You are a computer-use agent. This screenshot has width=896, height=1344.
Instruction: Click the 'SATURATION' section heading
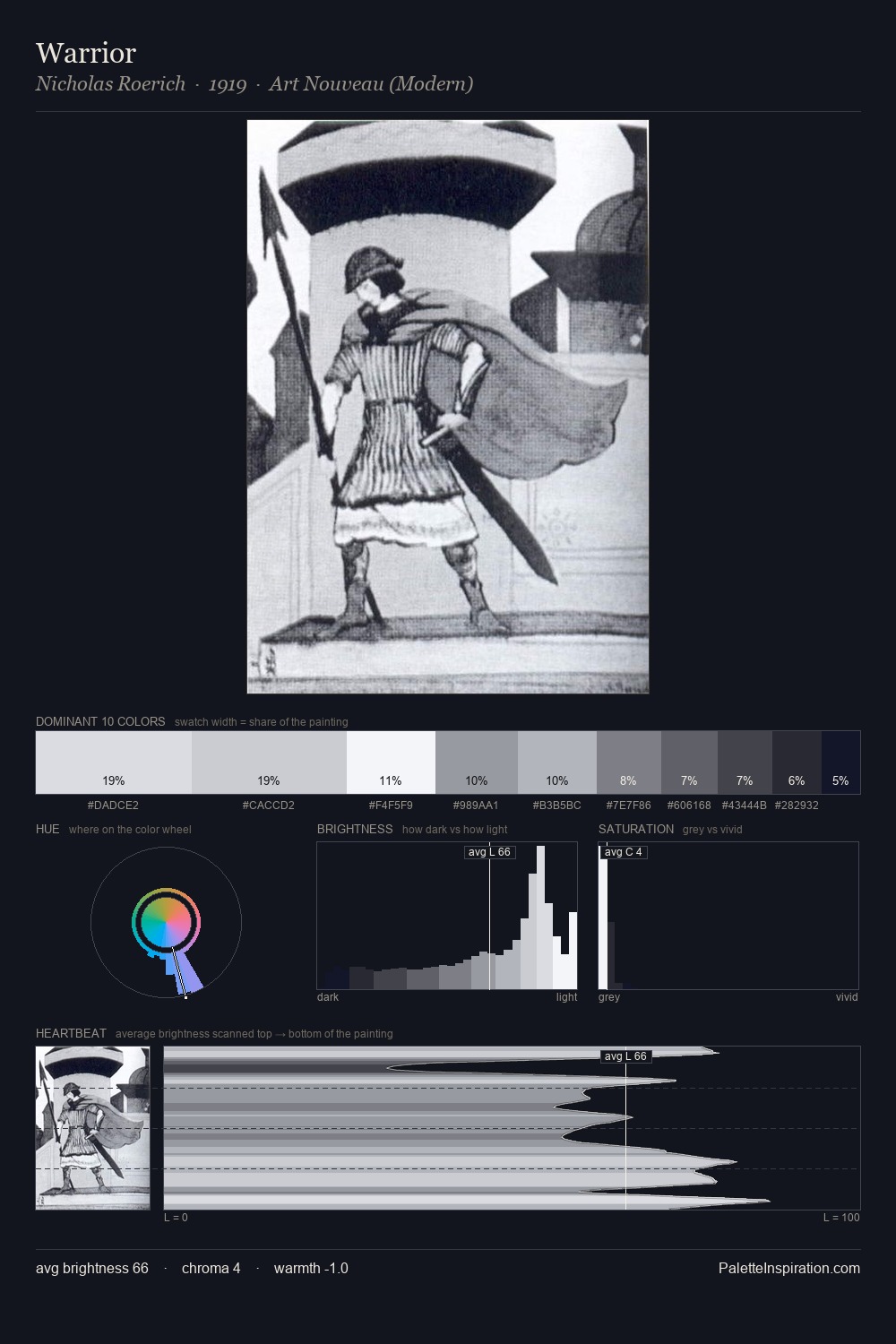(636, 829)
